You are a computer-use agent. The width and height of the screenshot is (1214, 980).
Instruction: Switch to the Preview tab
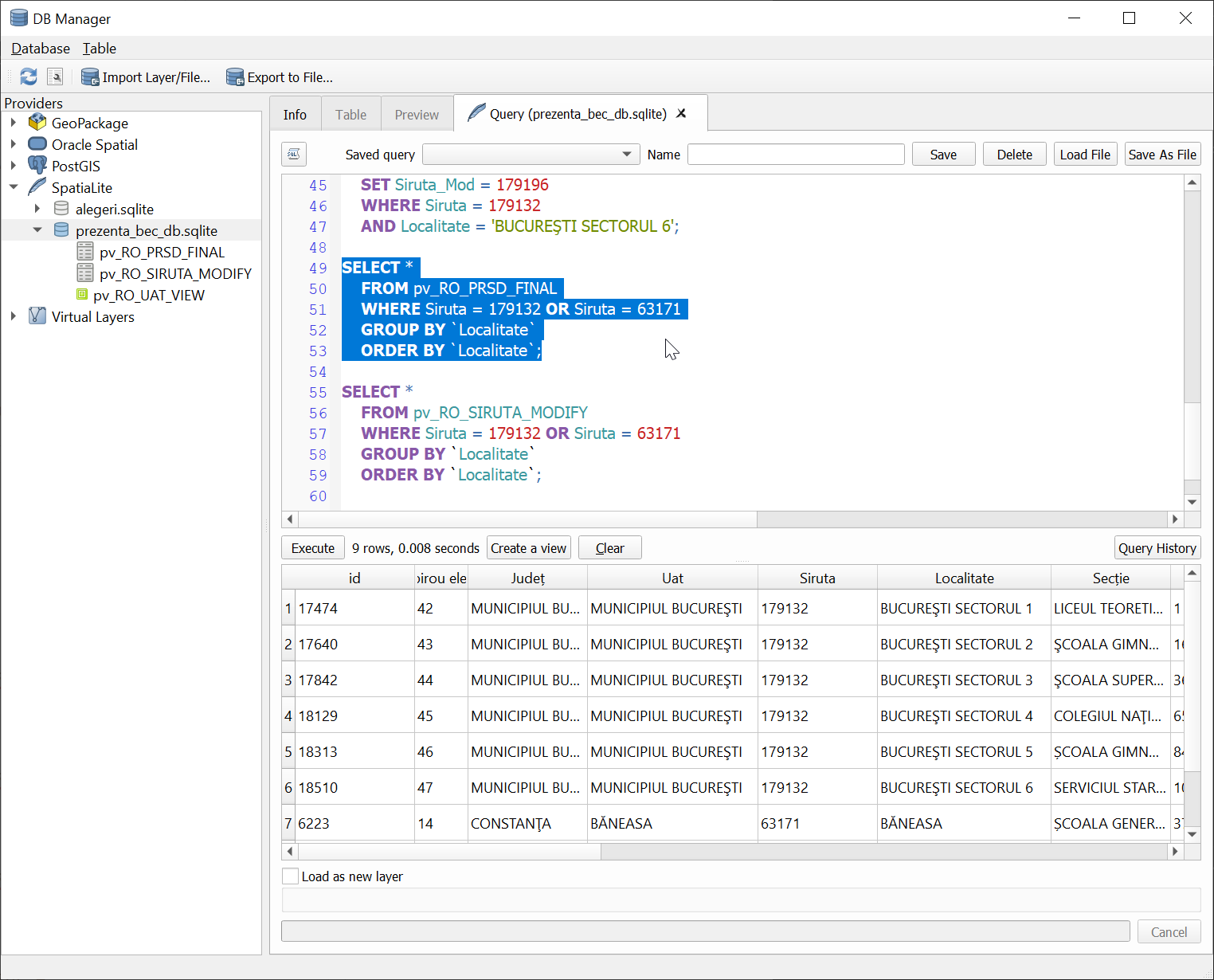(417, 115)
